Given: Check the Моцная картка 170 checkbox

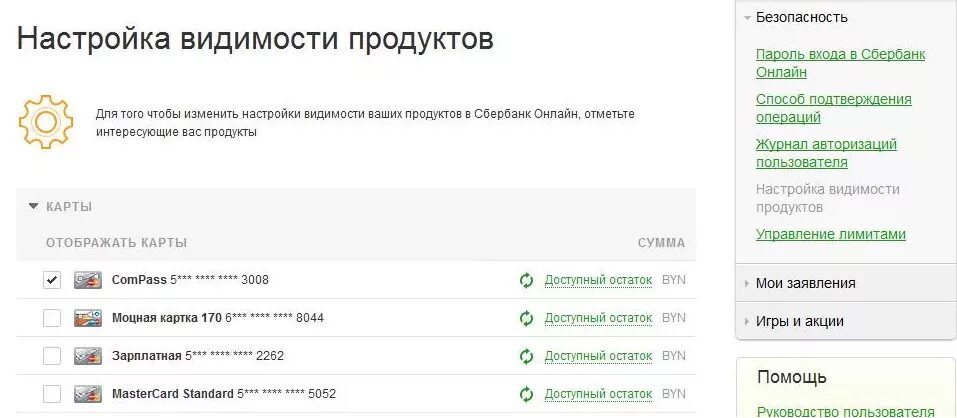Looking at the screenshot, I should (x=52, y=318).
